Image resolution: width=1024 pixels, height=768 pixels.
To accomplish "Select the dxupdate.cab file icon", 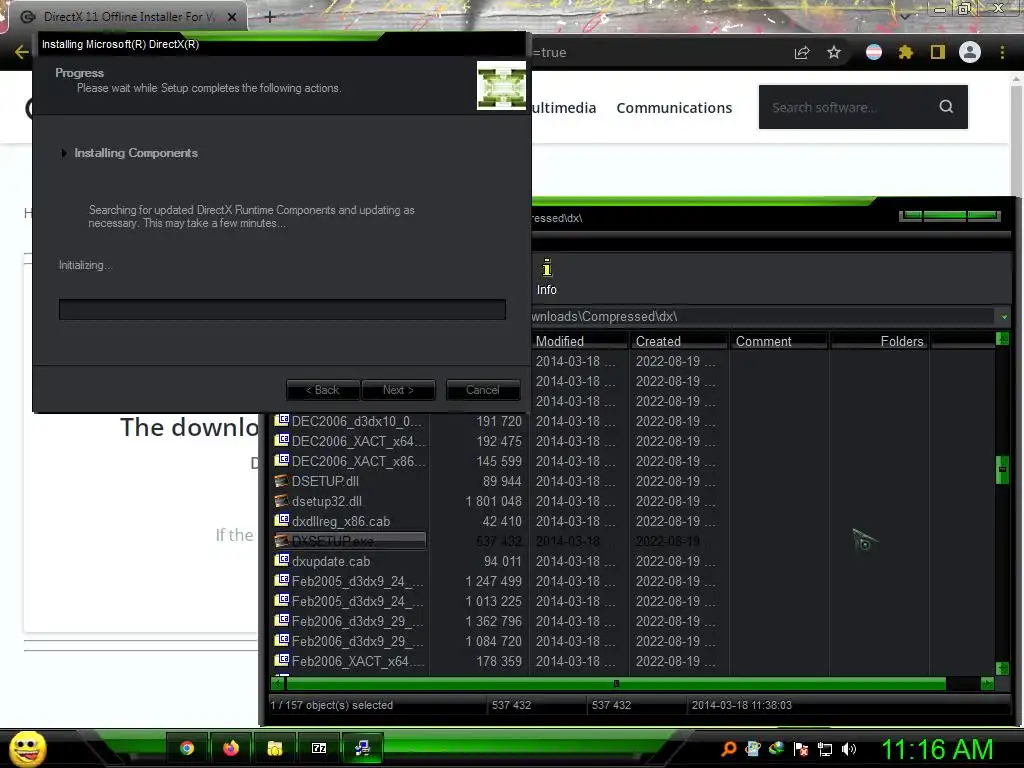I will coord(281,561).
